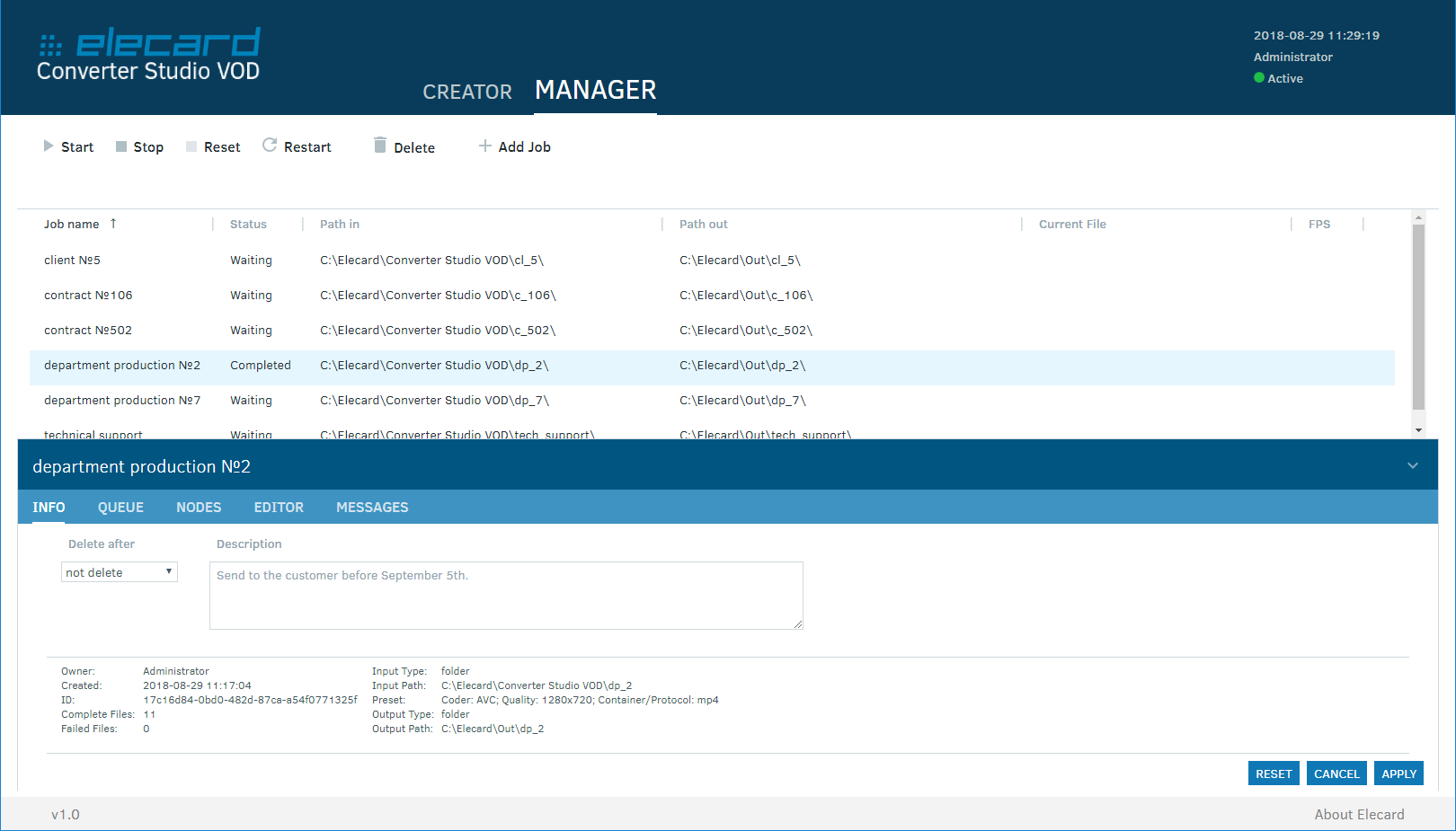This screenshot has height=831, width=1456.
Task: Click the Reset icon in toolbar
Action: point(191,147)
